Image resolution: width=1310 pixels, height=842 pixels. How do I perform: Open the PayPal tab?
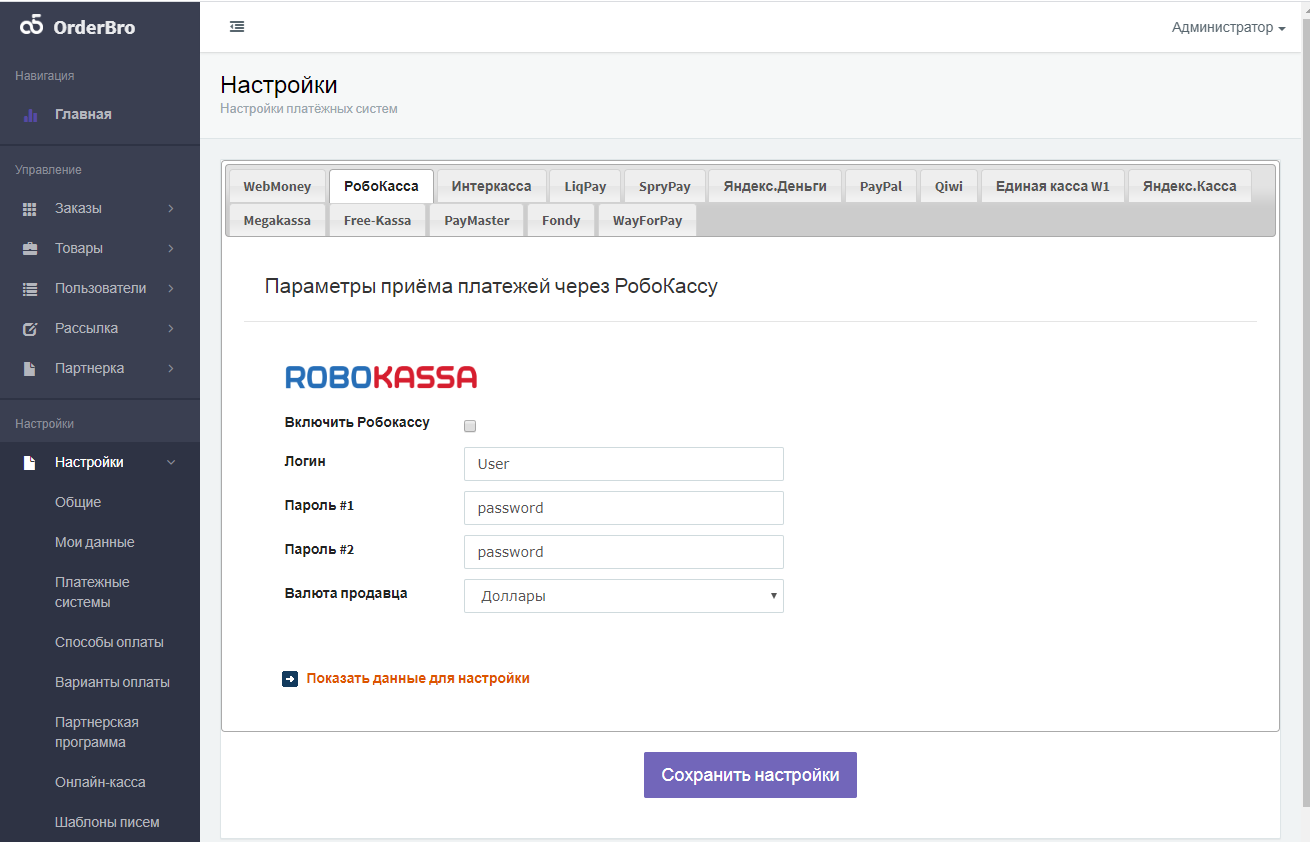pyautogui.click(x=881, y=186)
